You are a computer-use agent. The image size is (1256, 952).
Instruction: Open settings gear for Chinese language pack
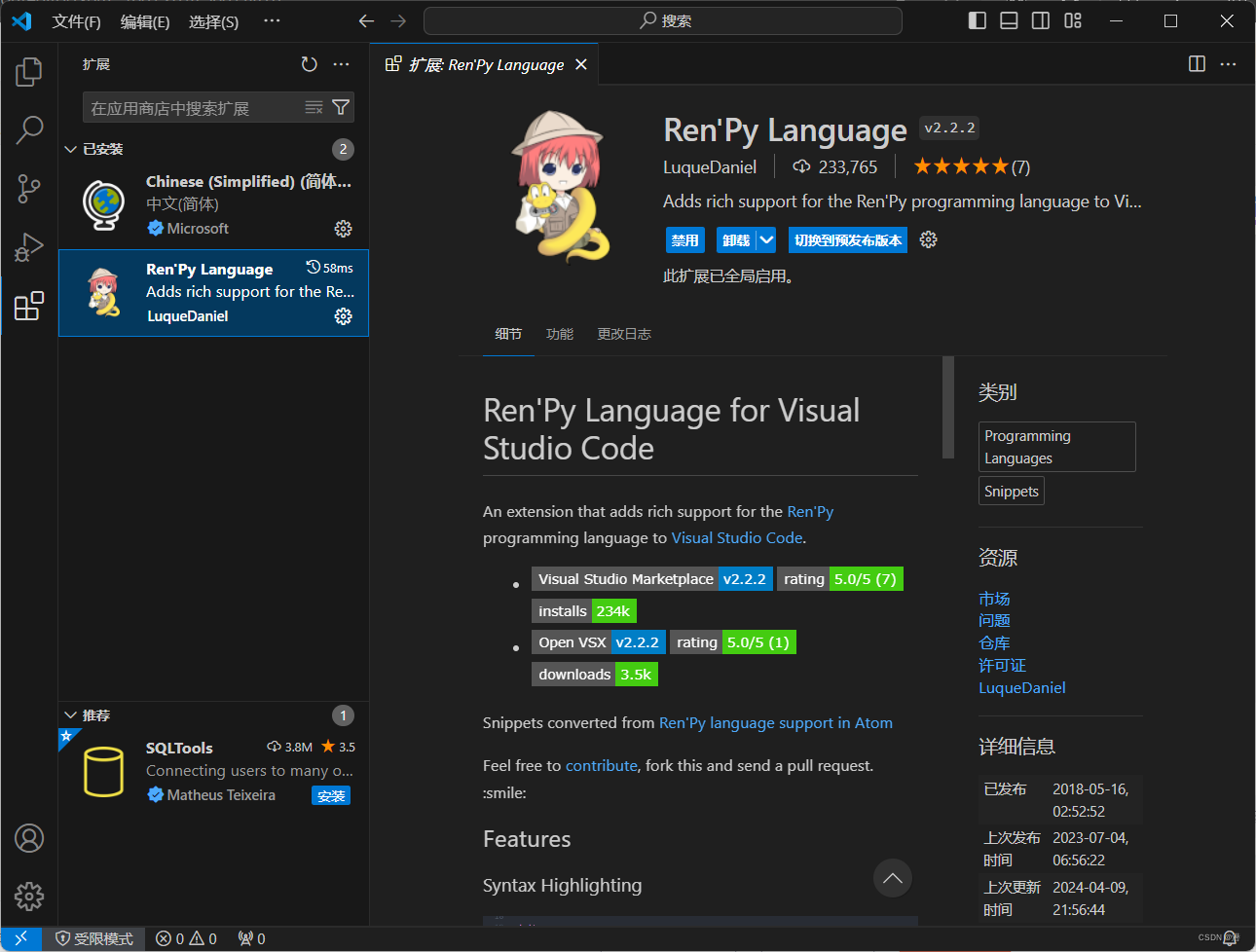coord(343,229)
